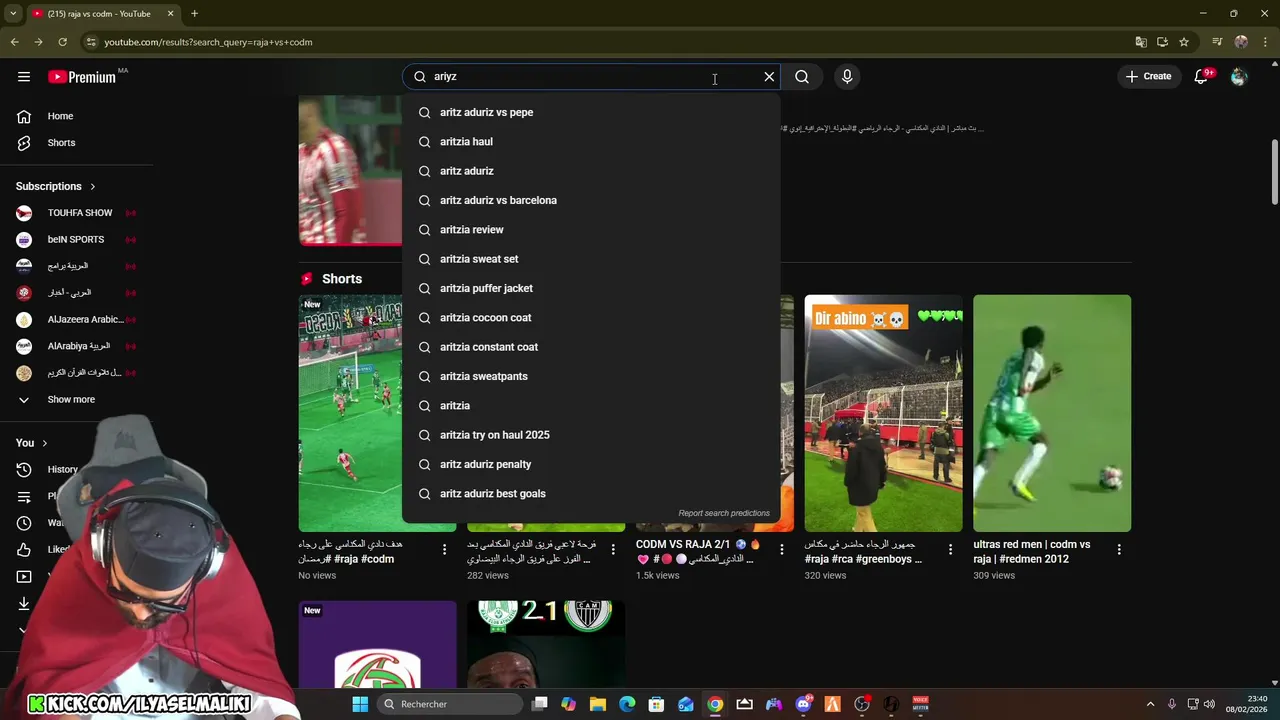
Task: Open the taskbar 'Rechercher' search box
Action: pos(450,704)
